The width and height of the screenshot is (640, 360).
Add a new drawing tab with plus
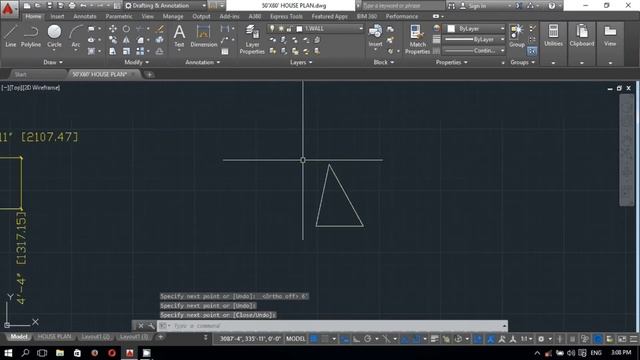click(149, 74)
